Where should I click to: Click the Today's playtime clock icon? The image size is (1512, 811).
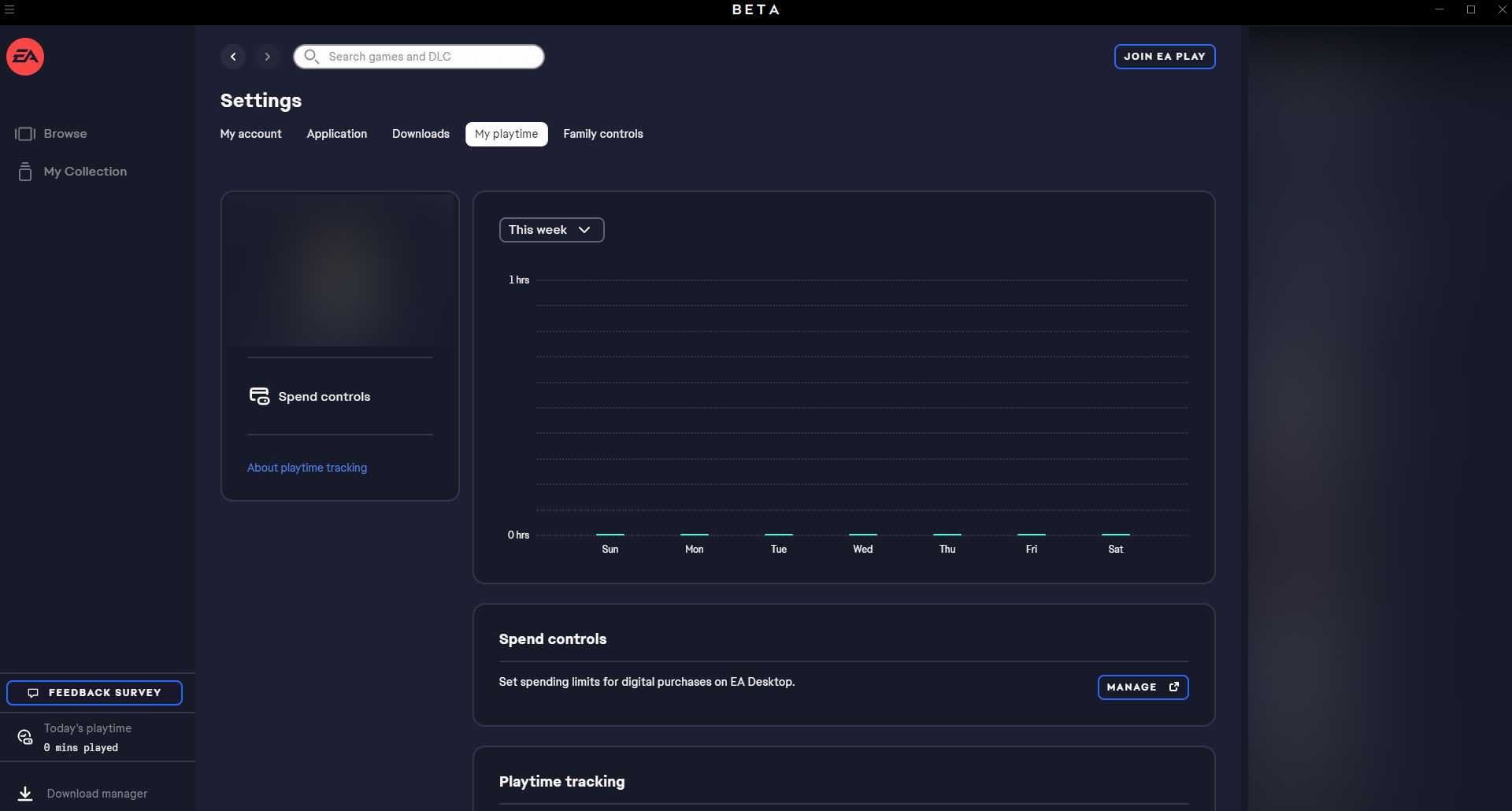click(25, 737)
